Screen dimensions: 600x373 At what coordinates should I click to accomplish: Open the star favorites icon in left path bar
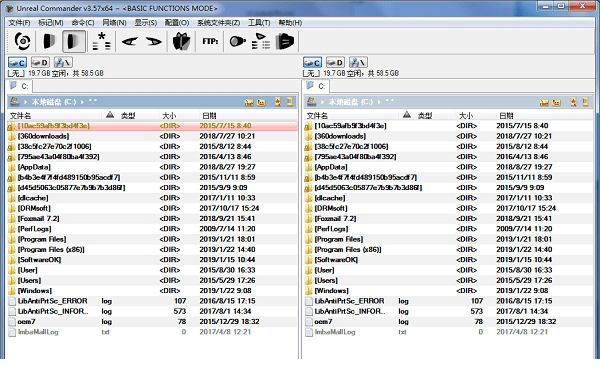(x=278, y=102)
